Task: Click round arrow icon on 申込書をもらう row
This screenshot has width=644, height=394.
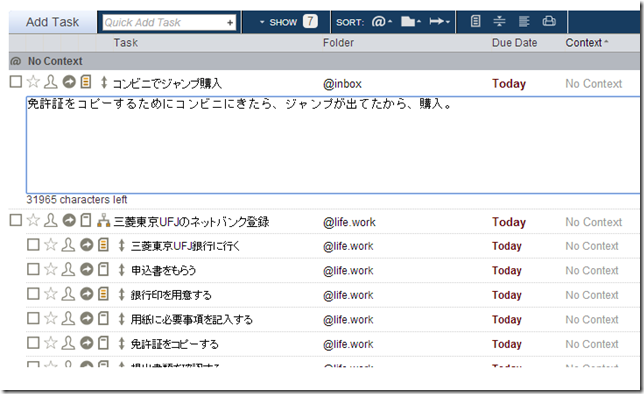Action: 87,269
